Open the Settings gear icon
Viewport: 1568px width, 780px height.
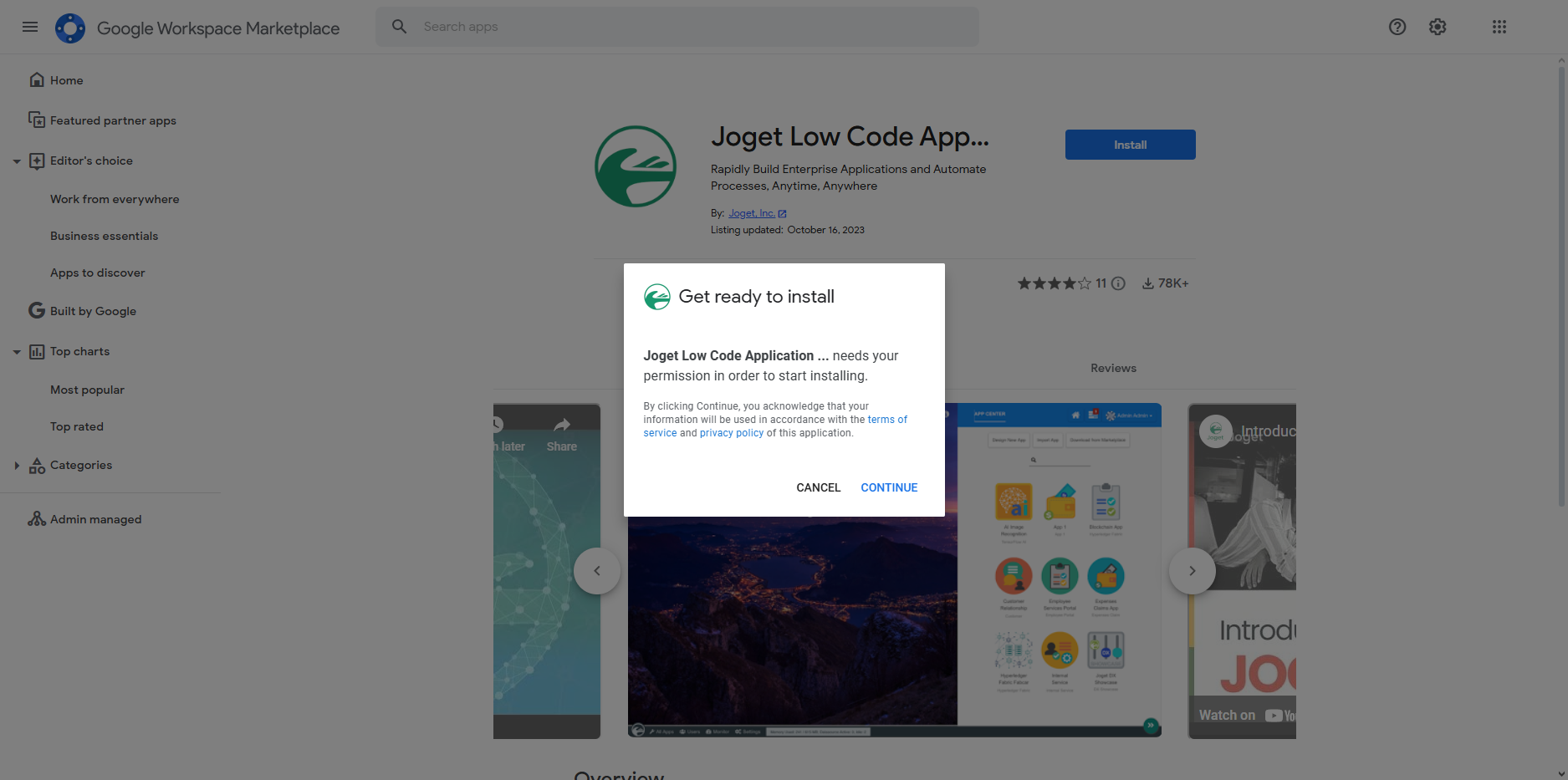click(1438, 27)
